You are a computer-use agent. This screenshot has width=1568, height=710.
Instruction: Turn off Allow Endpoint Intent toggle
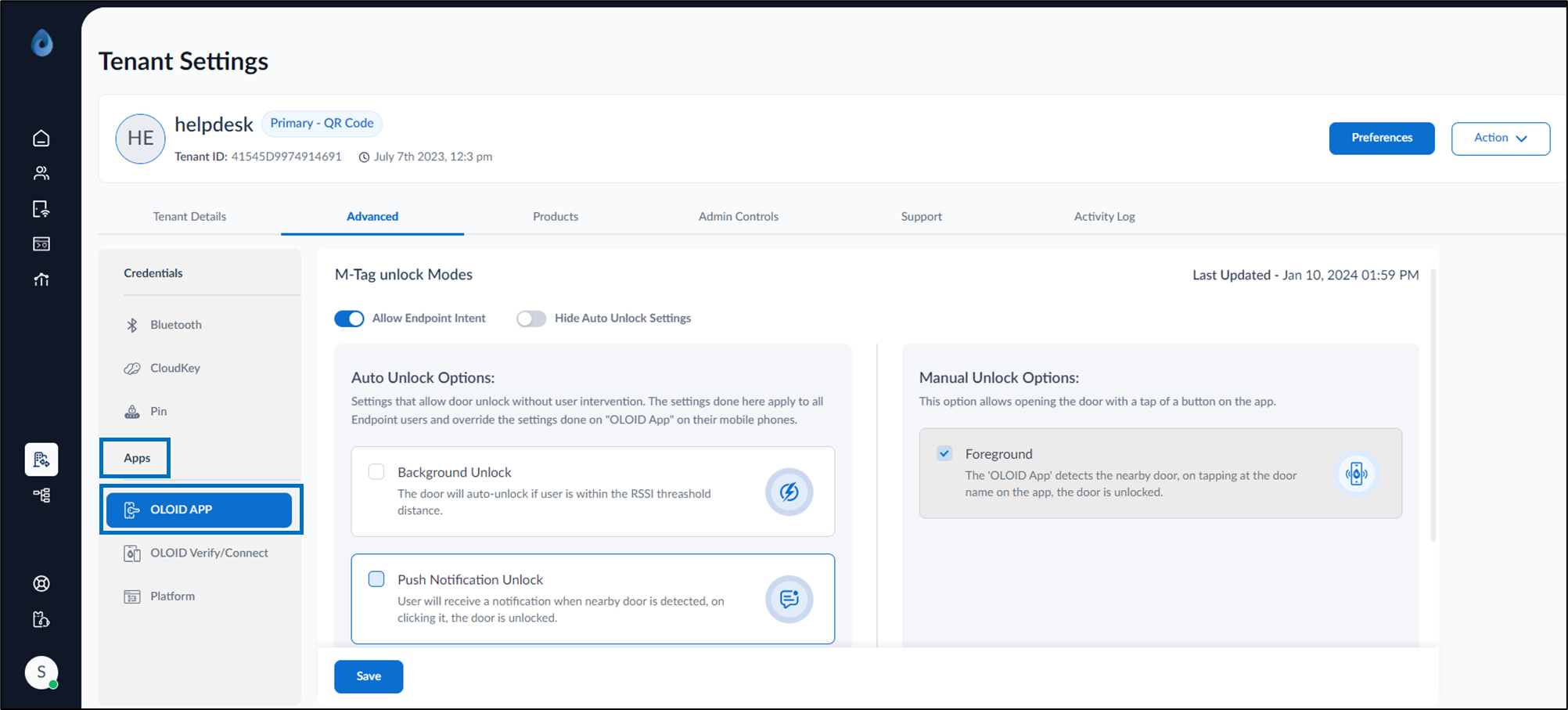(349, 319)
